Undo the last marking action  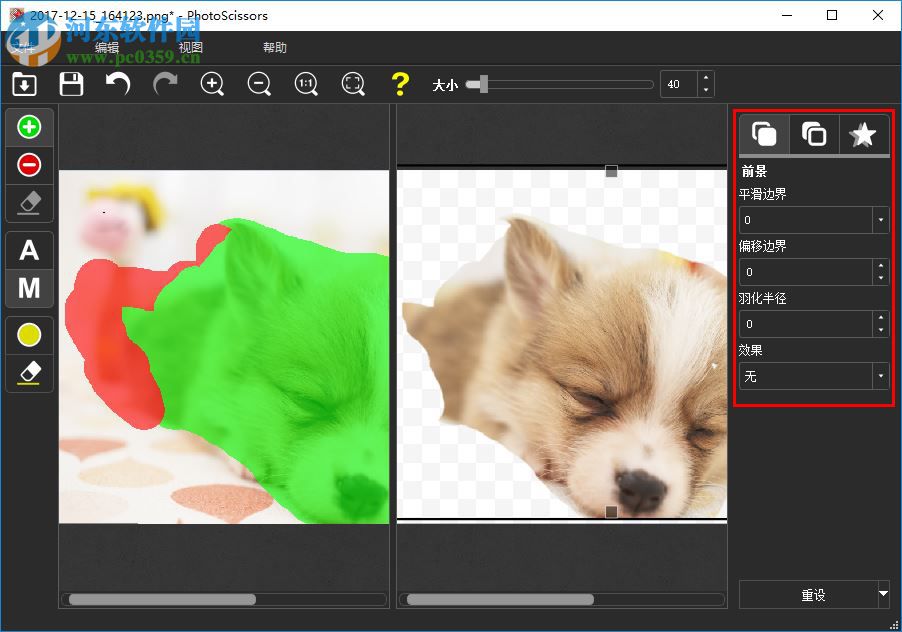(x=117, y=84)
